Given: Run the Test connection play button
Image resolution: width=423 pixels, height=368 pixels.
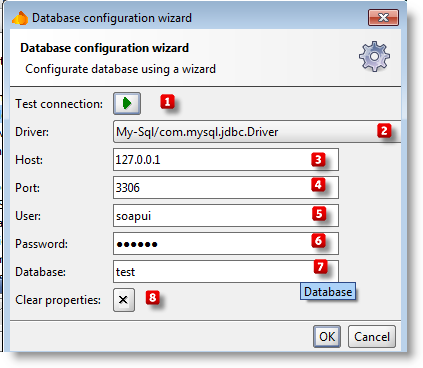Looking at the screenshot, I should point(127,103).
